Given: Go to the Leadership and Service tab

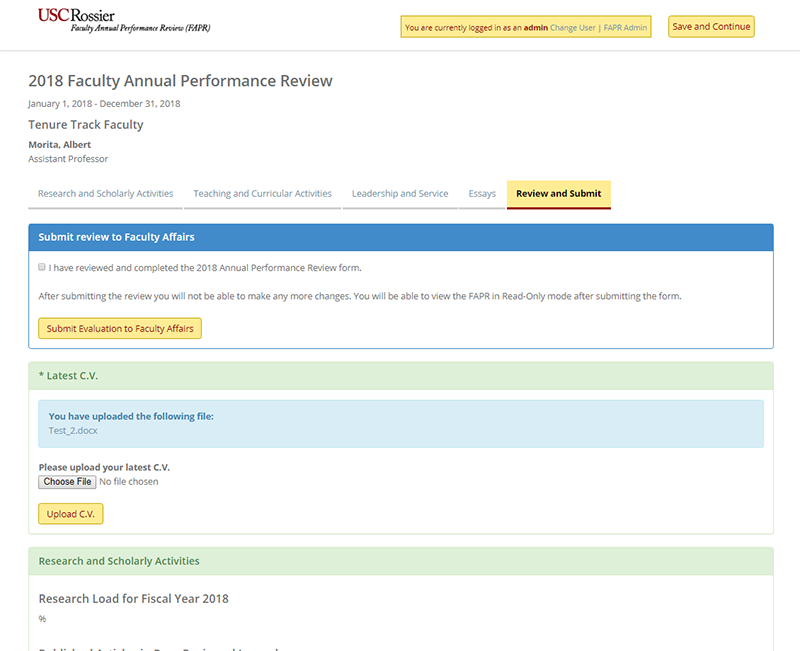Looking at the screenshot, I should click(400, 194).
